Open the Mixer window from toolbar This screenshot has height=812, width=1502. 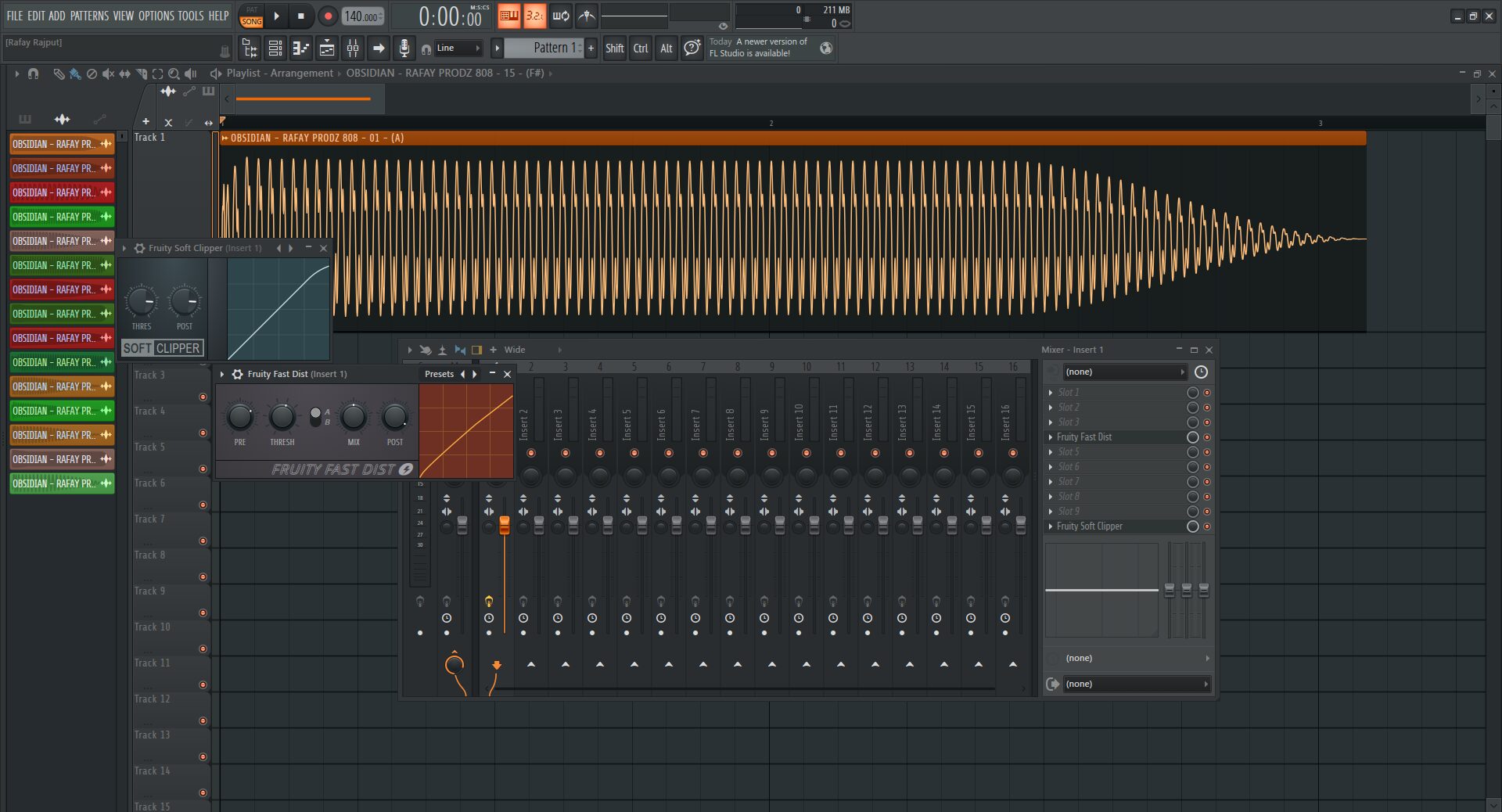pos(353,49)
